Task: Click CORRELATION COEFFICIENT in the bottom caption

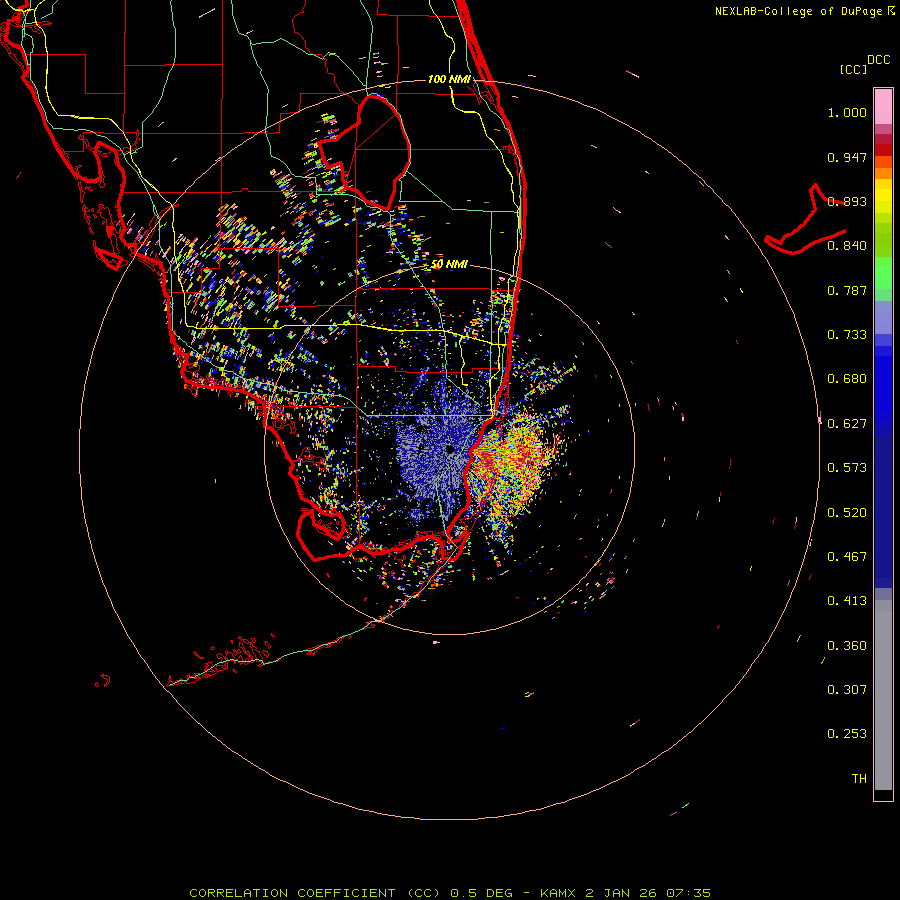Action: 292,893
